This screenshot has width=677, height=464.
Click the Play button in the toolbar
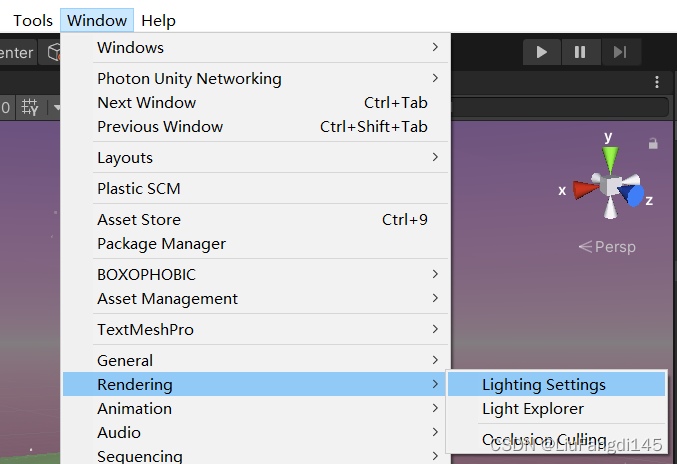(x=541, y=52)
